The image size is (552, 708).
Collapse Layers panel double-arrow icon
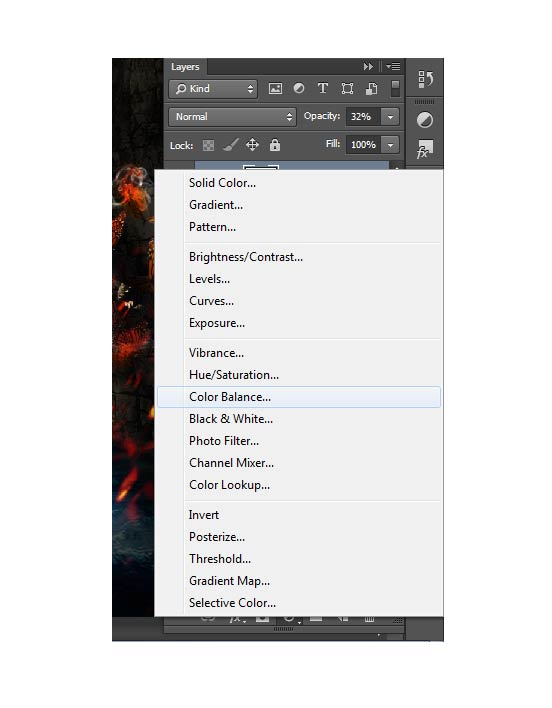pyautogui.click(x=368, y=66)
